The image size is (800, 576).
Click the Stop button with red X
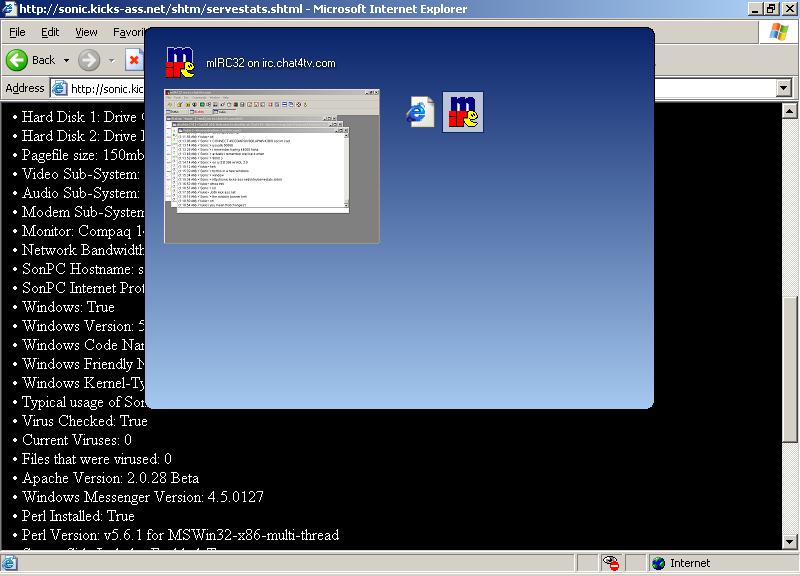click(135, 60)
